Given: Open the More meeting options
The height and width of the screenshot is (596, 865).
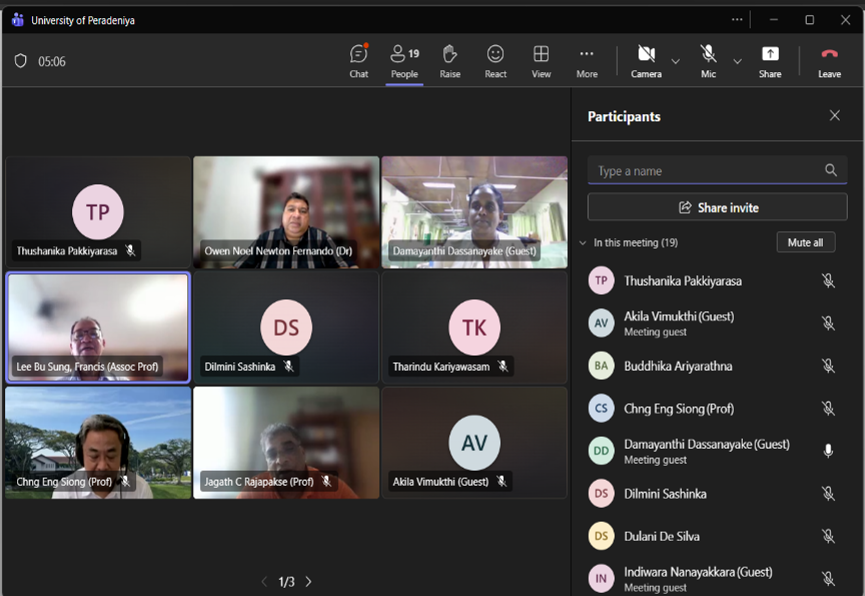Looking at the screenshot, I should [586, 60].
